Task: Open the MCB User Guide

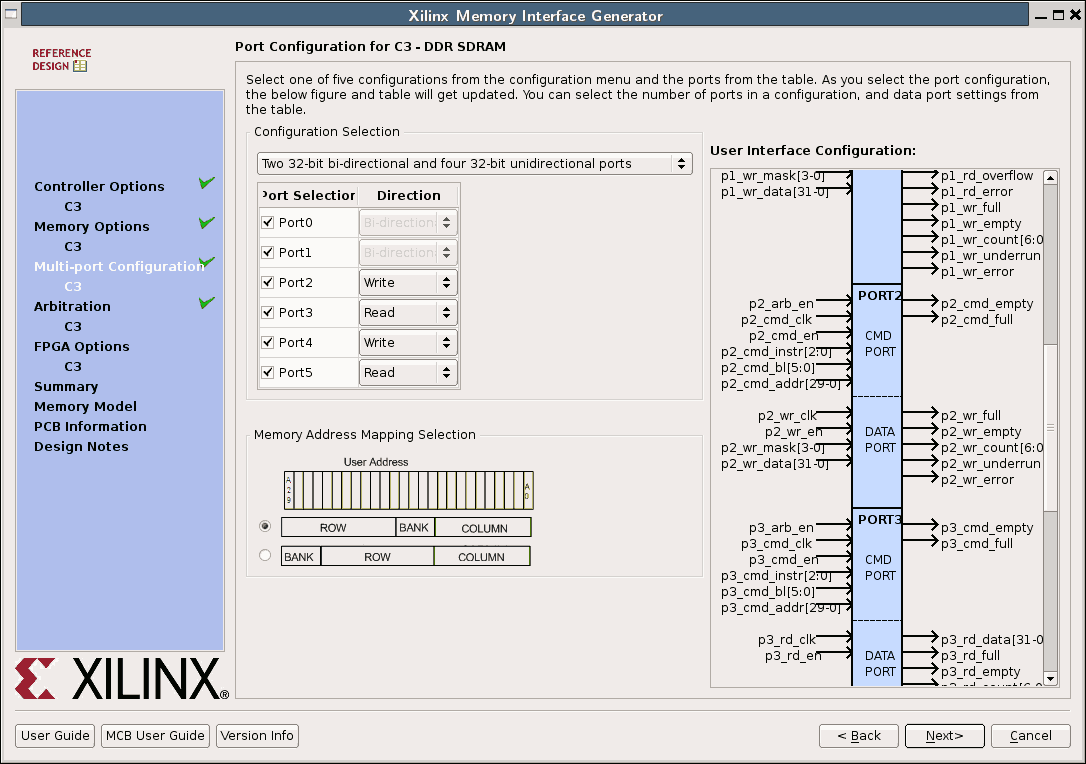Action: tap(155, 736)
